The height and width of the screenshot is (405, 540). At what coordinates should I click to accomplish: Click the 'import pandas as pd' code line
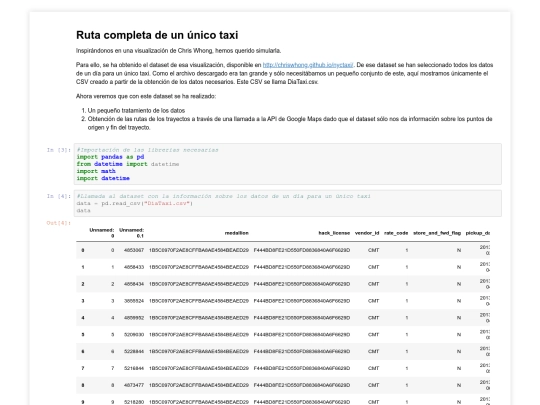tap(111, 157)
